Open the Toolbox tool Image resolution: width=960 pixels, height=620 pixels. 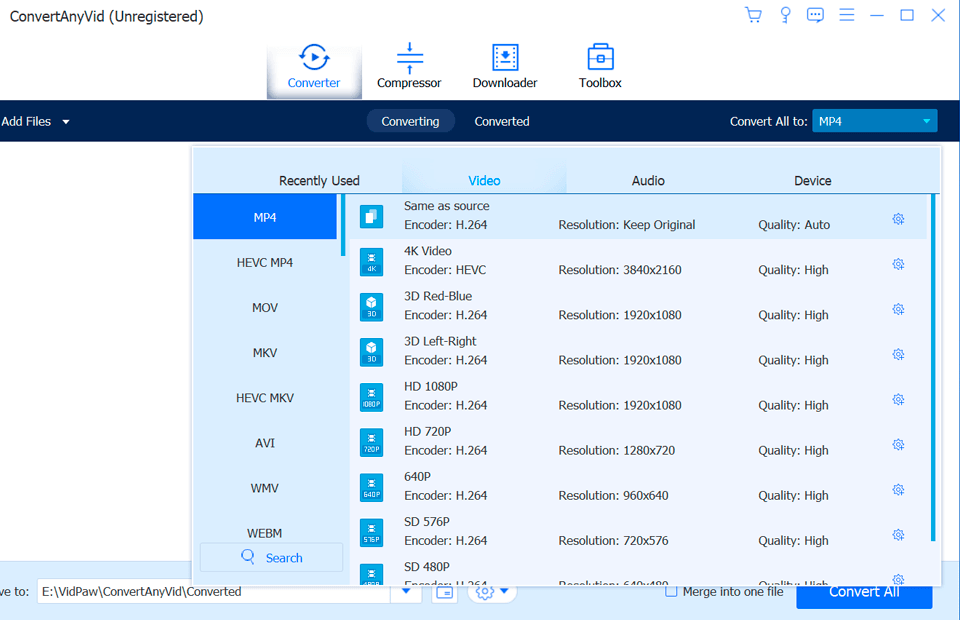599,64
